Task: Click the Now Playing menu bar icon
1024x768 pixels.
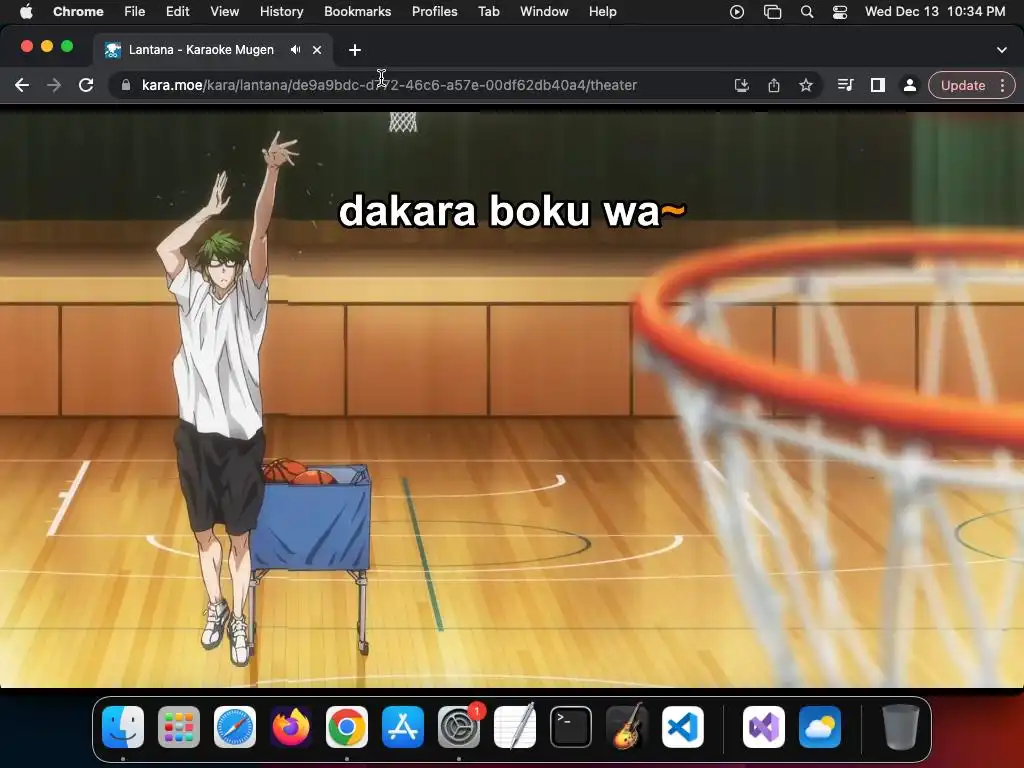Action: tap(737, 12)
